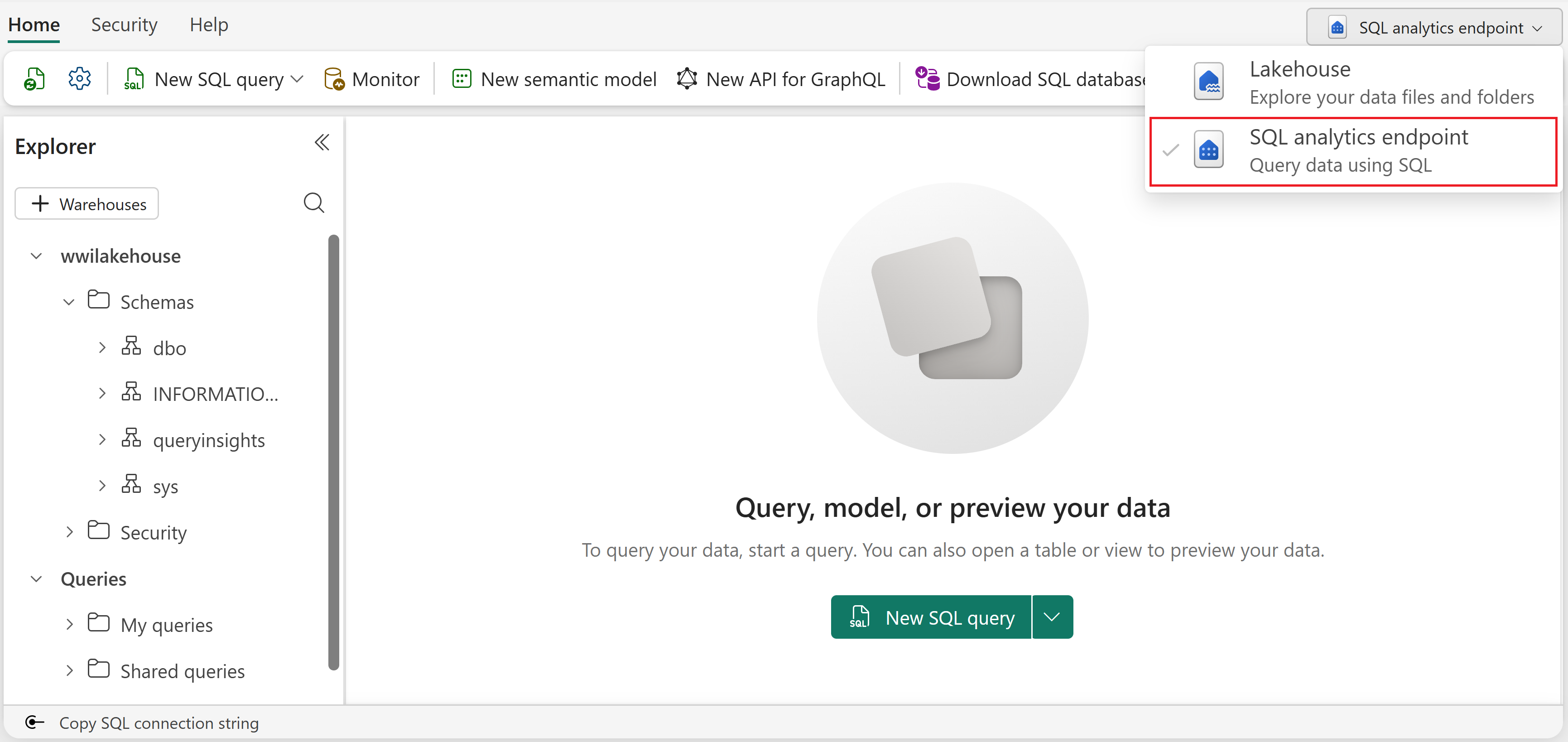Expand the My queries folder
Image resolution: width=1568 pixels, height=742 pixels.
click(69, 625)
